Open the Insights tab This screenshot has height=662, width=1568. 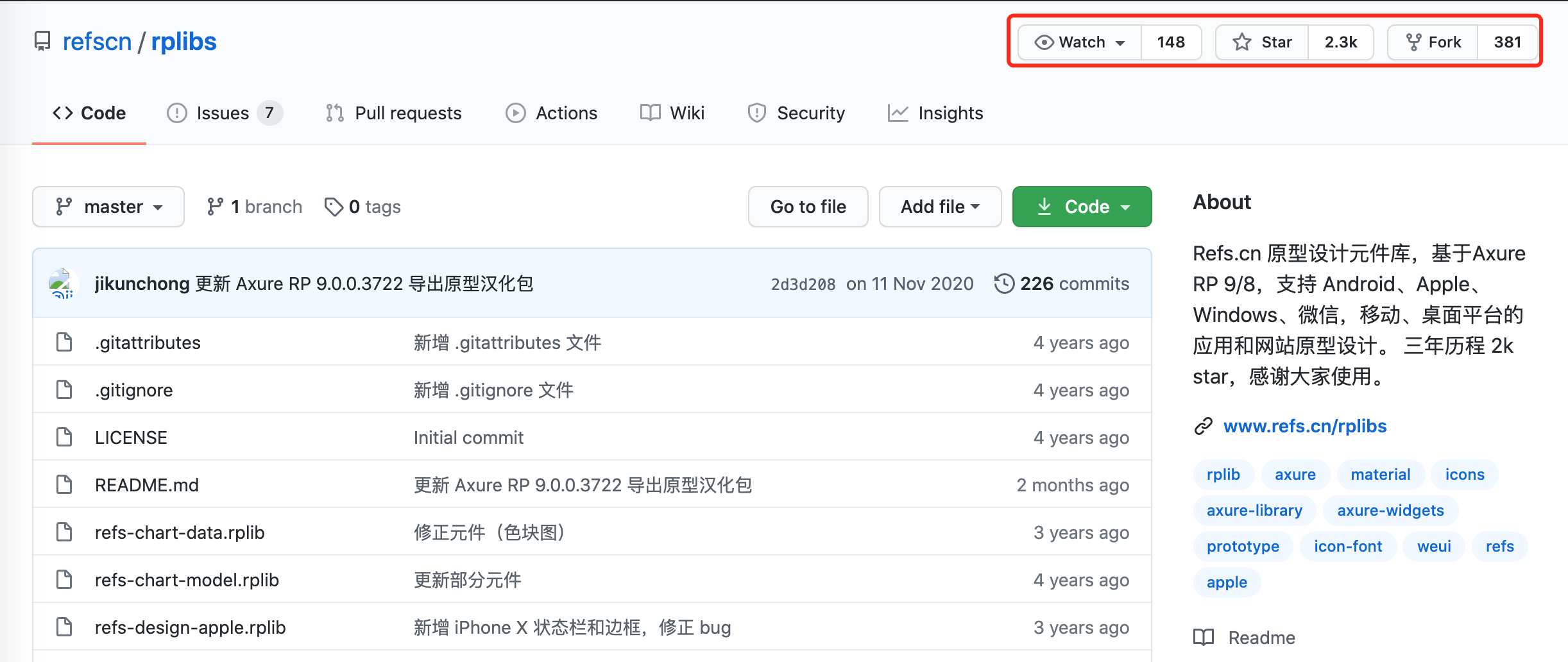pyautogui.click(x=935, y=113)
